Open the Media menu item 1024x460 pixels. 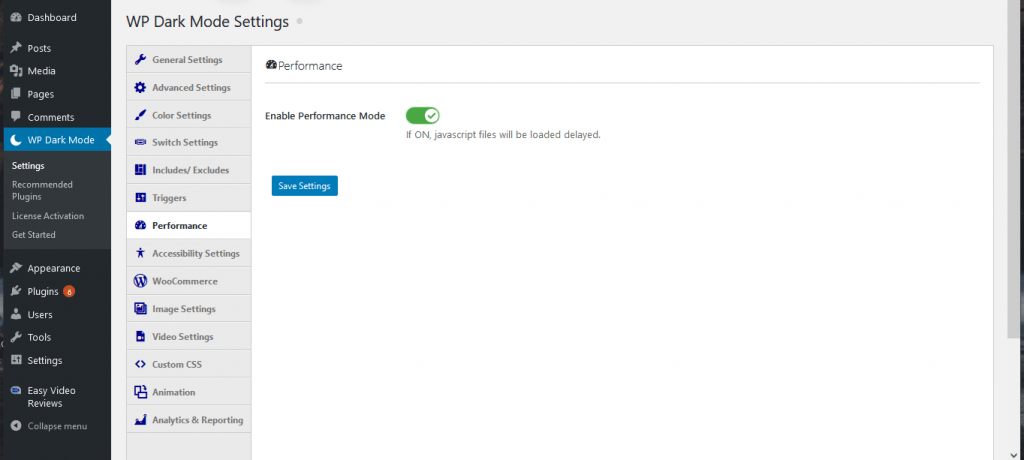[x=57, y=71]
